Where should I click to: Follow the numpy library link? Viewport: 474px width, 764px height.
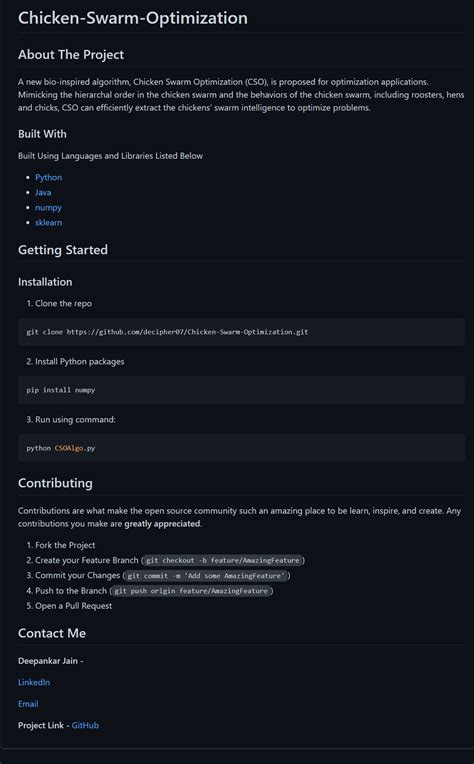point(48,208)
